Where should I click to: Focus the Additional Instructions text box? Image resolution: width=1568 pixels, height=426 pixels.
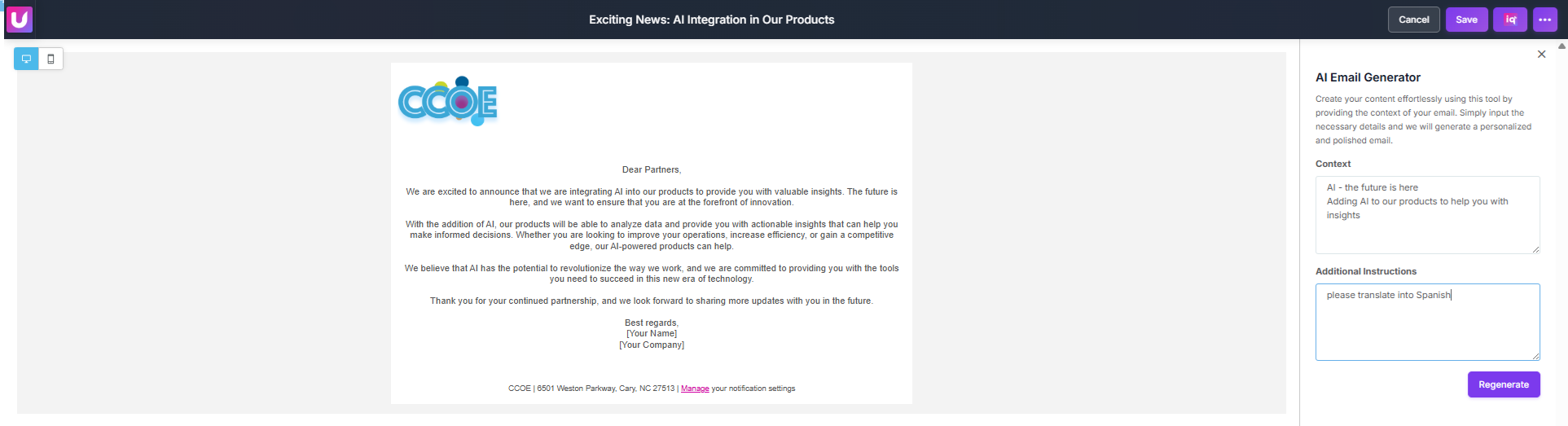(1427, 322)
